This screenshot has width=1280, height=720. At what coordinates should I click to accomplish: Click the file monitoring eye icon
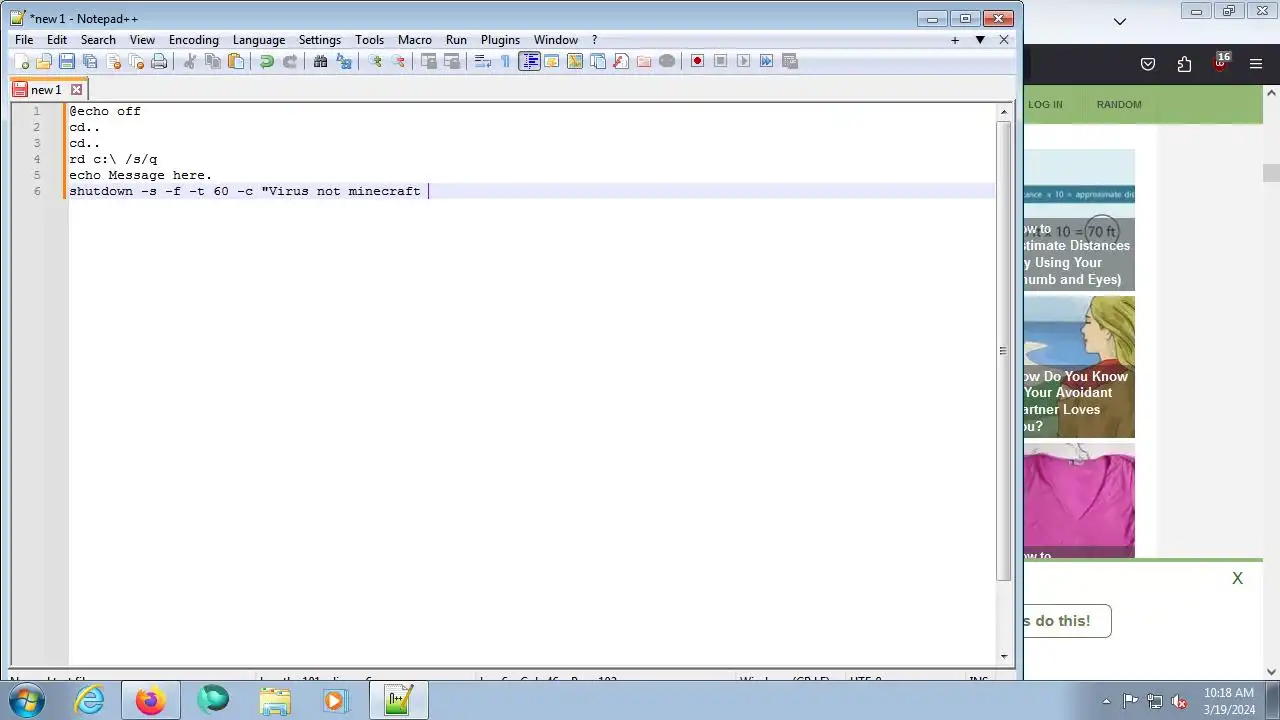[x=667, y=61]
